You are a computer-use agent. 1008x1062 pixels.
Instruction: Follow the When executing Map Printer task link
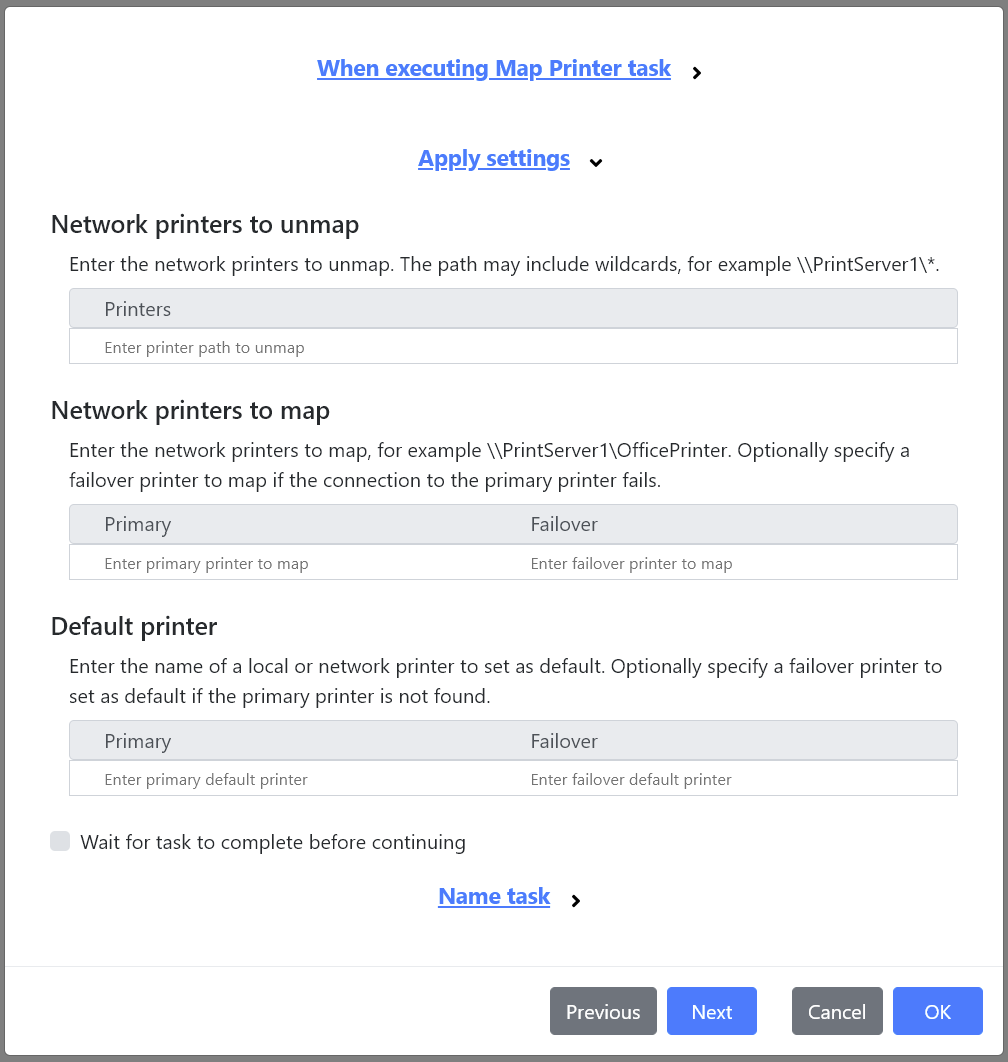[x=494, y=68]
